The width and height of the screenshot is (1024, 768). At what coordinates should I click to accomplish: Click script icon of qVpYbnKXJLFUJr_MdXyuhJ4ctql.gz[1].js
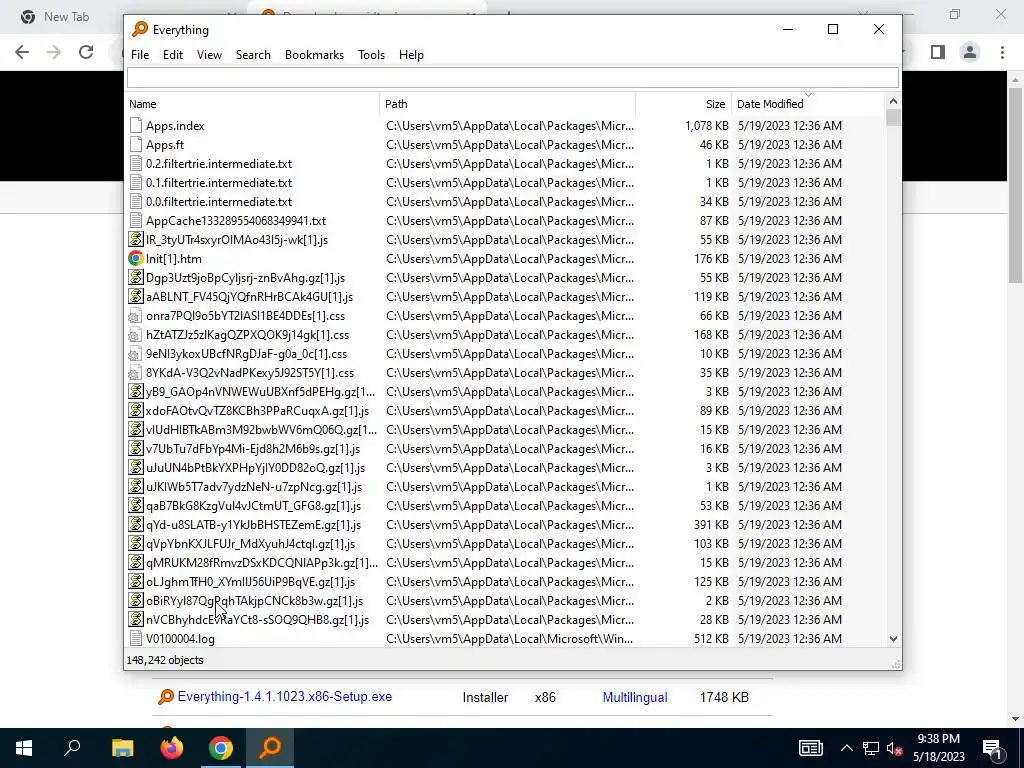coord(135,543)
